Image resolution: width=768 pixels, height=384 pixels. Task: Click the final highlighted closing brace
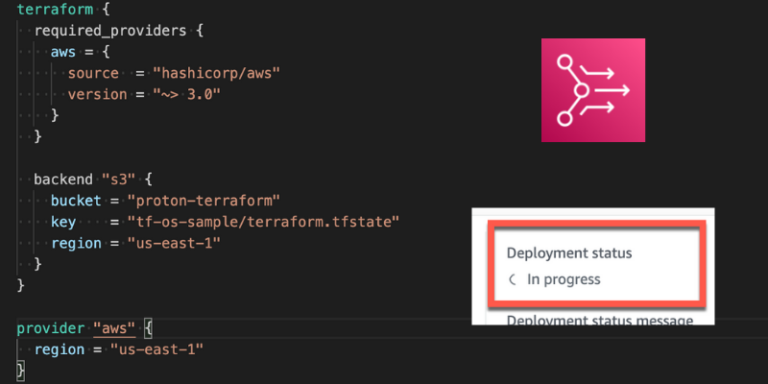[x=21, y=371]
